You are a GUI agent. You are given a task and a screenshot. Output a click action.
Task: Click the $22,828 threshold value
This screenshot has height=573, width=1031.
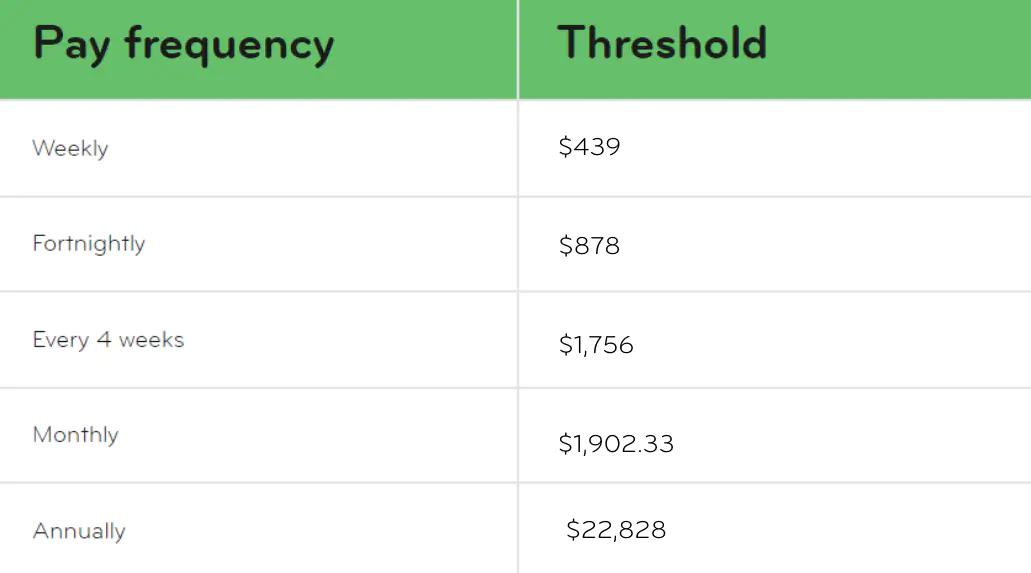tap(616, 529)
